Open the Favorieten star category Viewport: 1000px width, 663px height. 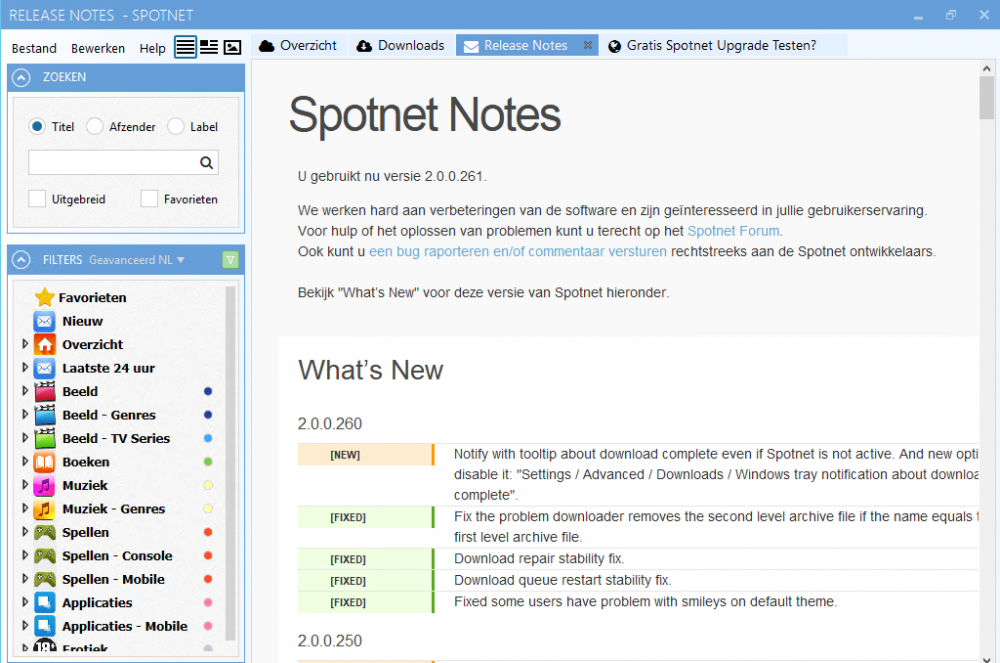click(x=45, y=297)
